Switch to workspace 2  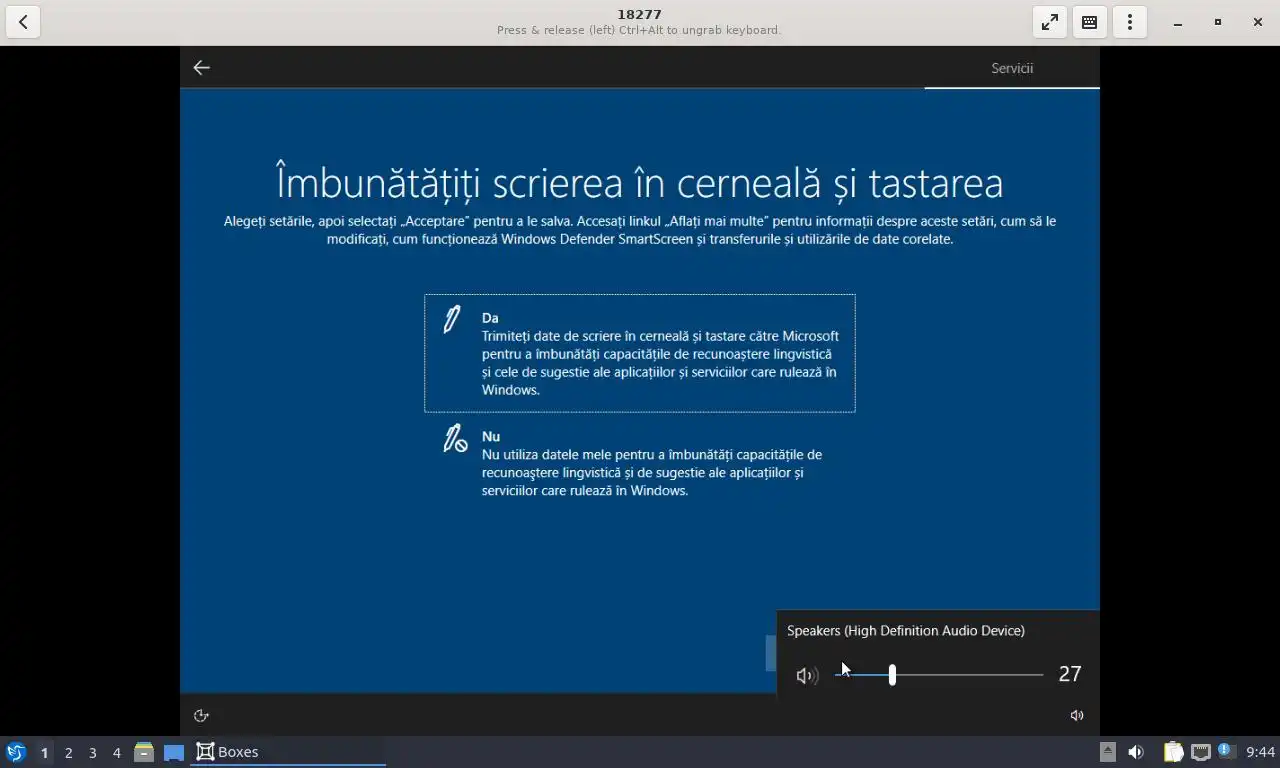click(68, 752)
